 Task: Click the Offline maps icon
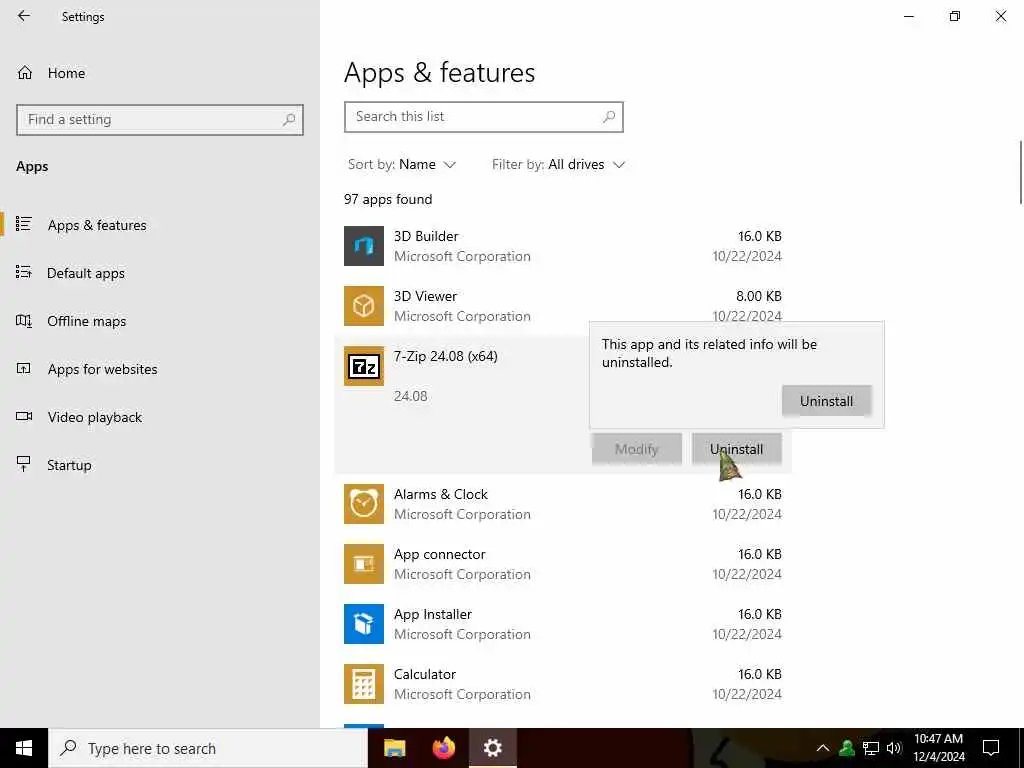24,320
